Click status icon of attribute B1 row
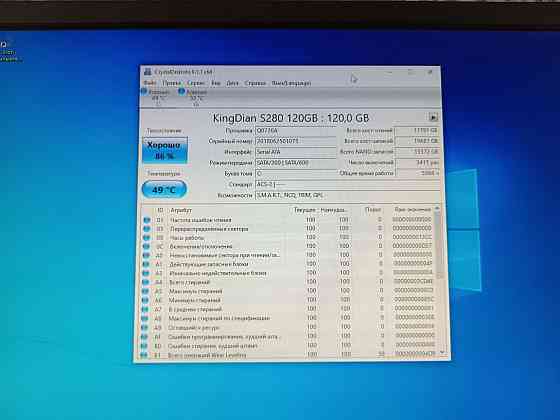This screenshot has width=560, height=420. tap(144, 355)
